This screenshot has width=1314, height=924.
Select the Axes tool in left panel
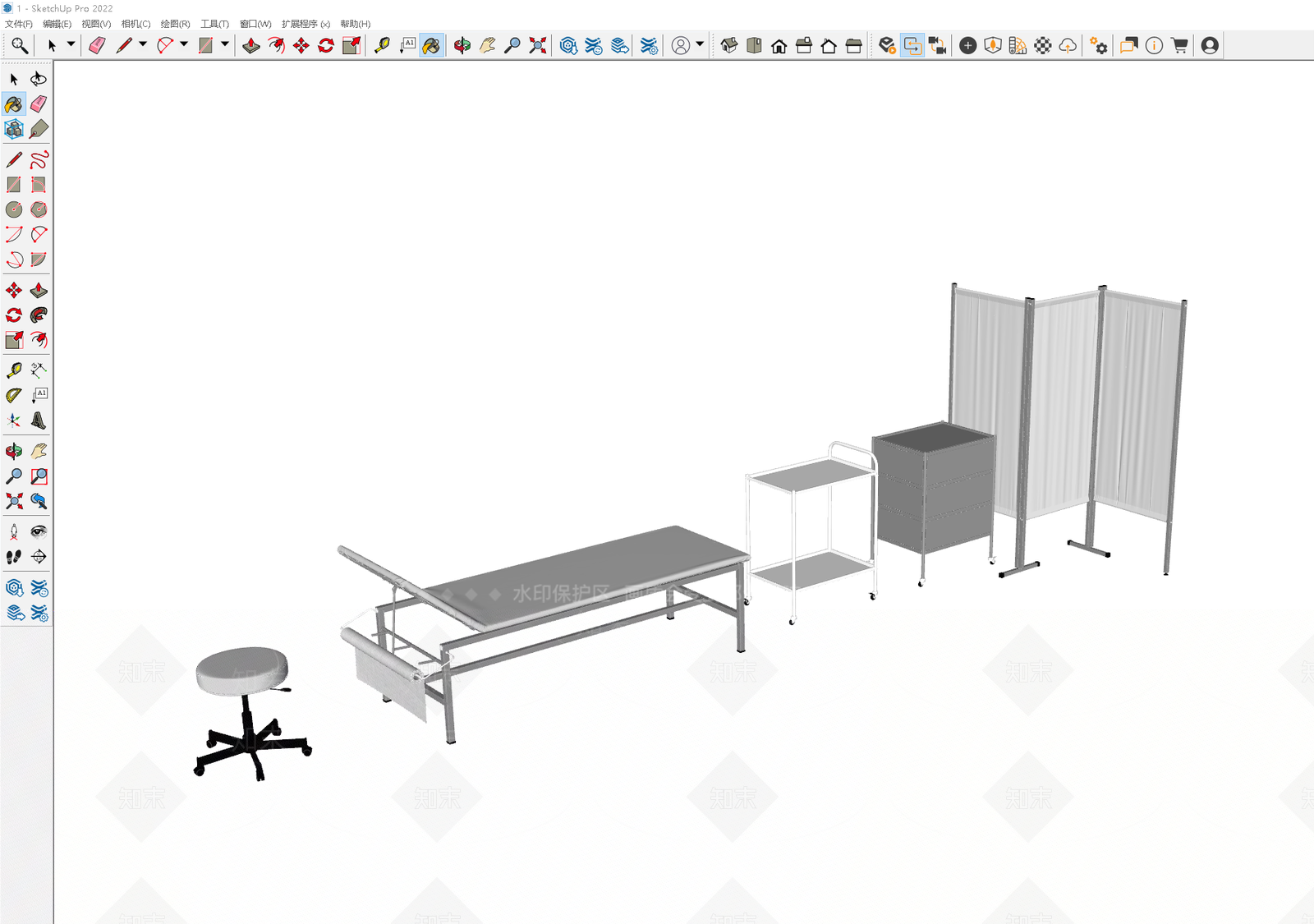point(14,421)
